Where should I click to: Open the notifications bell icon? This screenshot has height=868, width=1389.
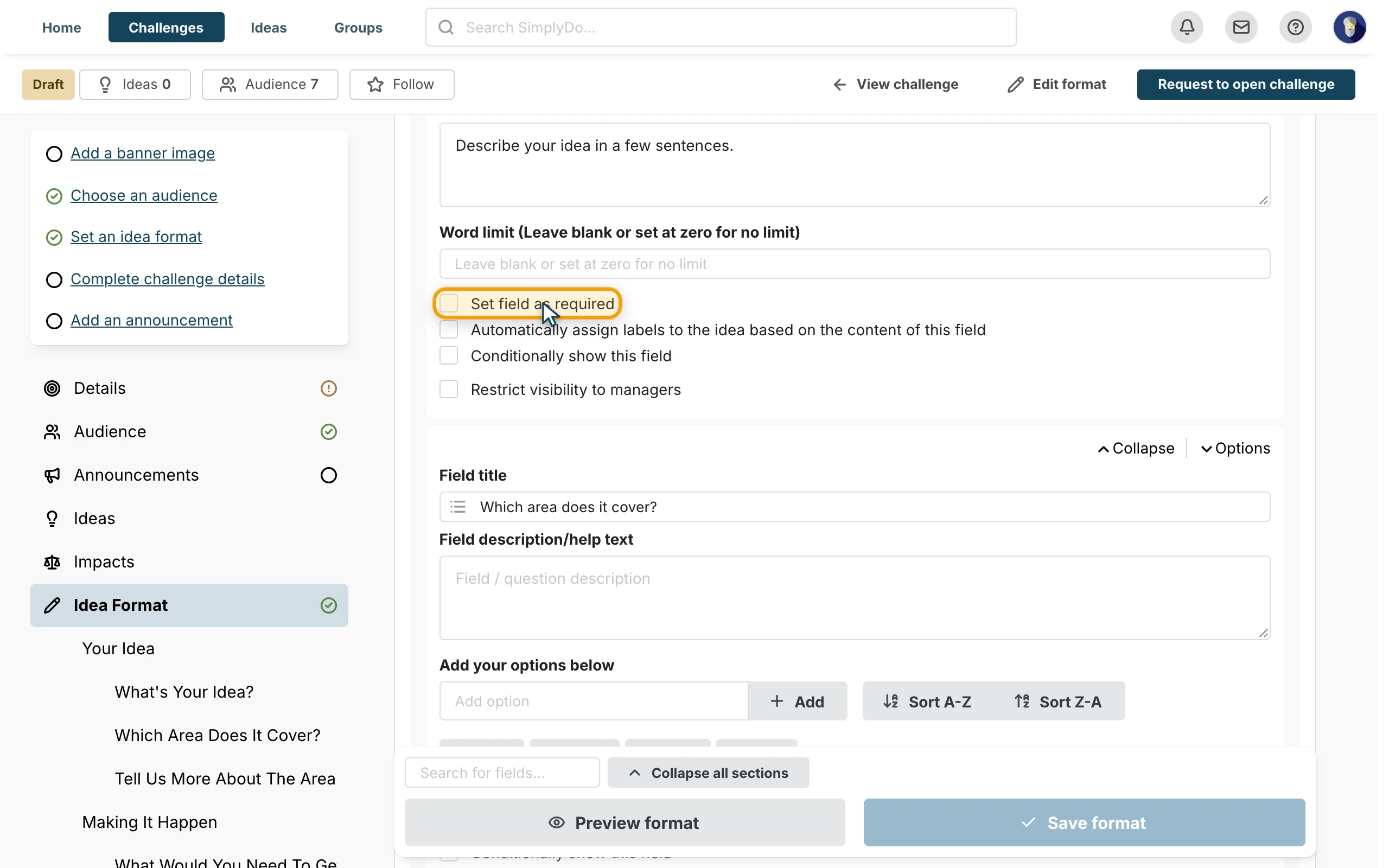pos(1187,27)
